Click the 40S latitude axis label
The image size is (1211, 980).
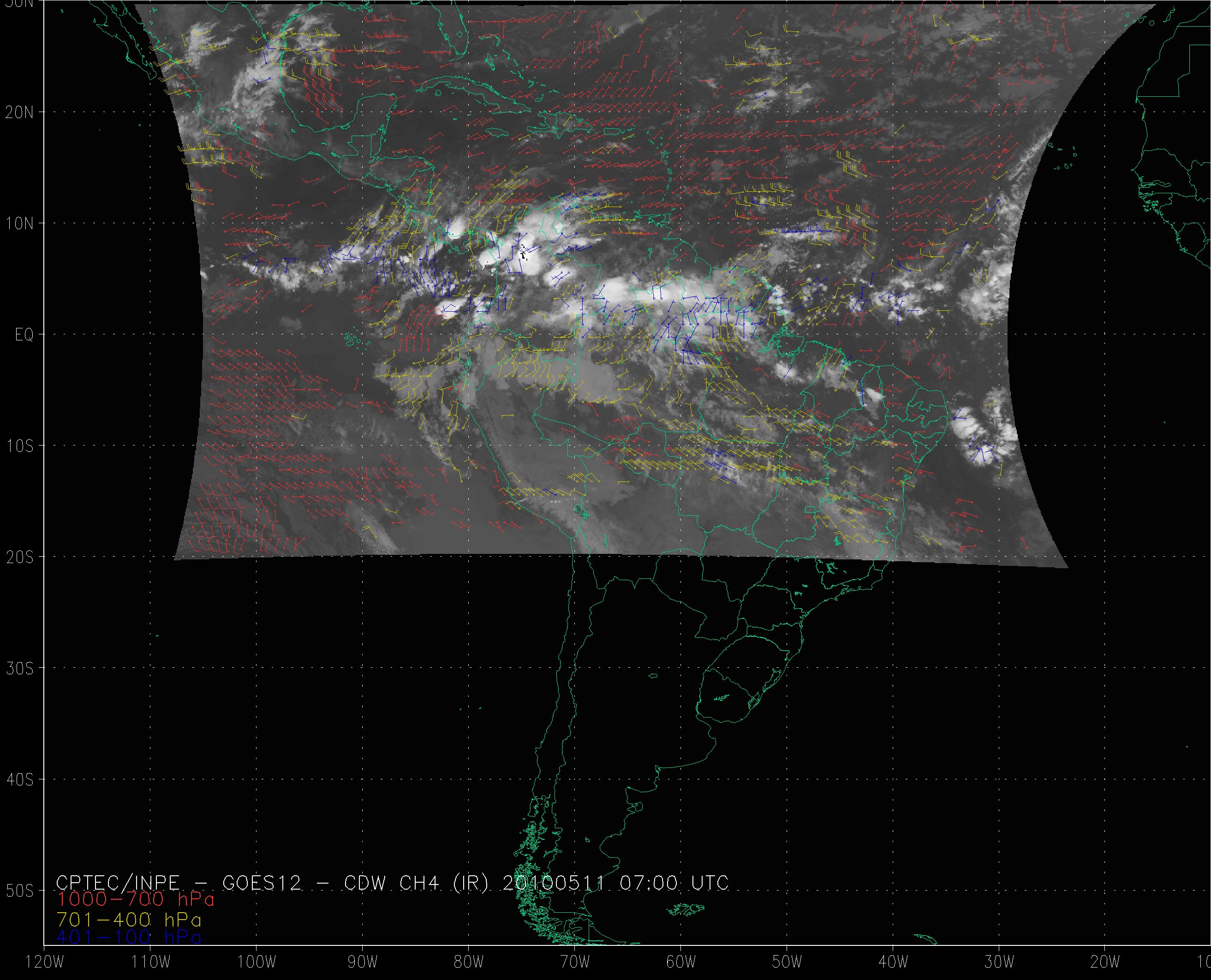coord(20,779)
